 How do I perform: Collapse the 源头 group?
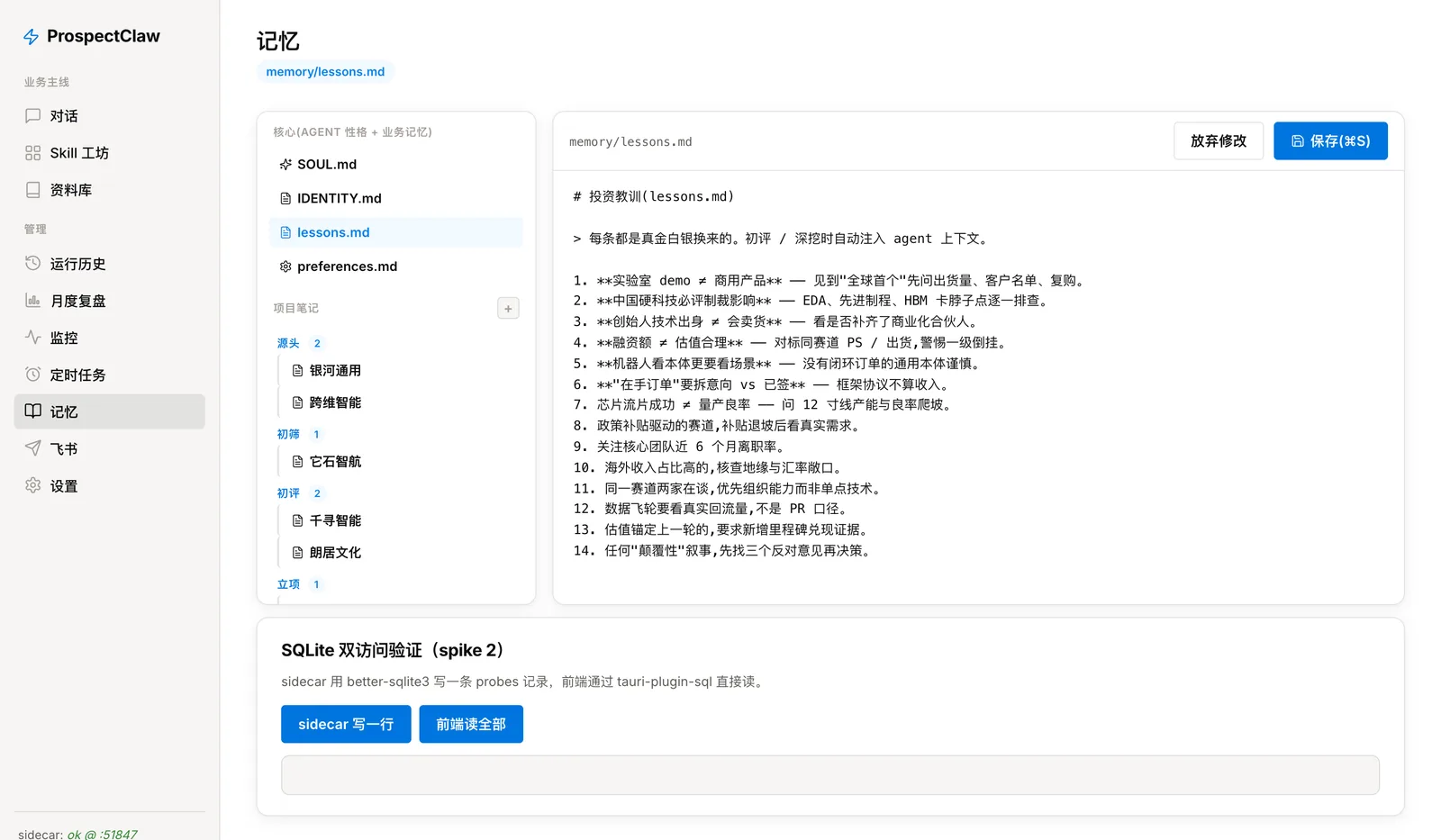point(288,343)
